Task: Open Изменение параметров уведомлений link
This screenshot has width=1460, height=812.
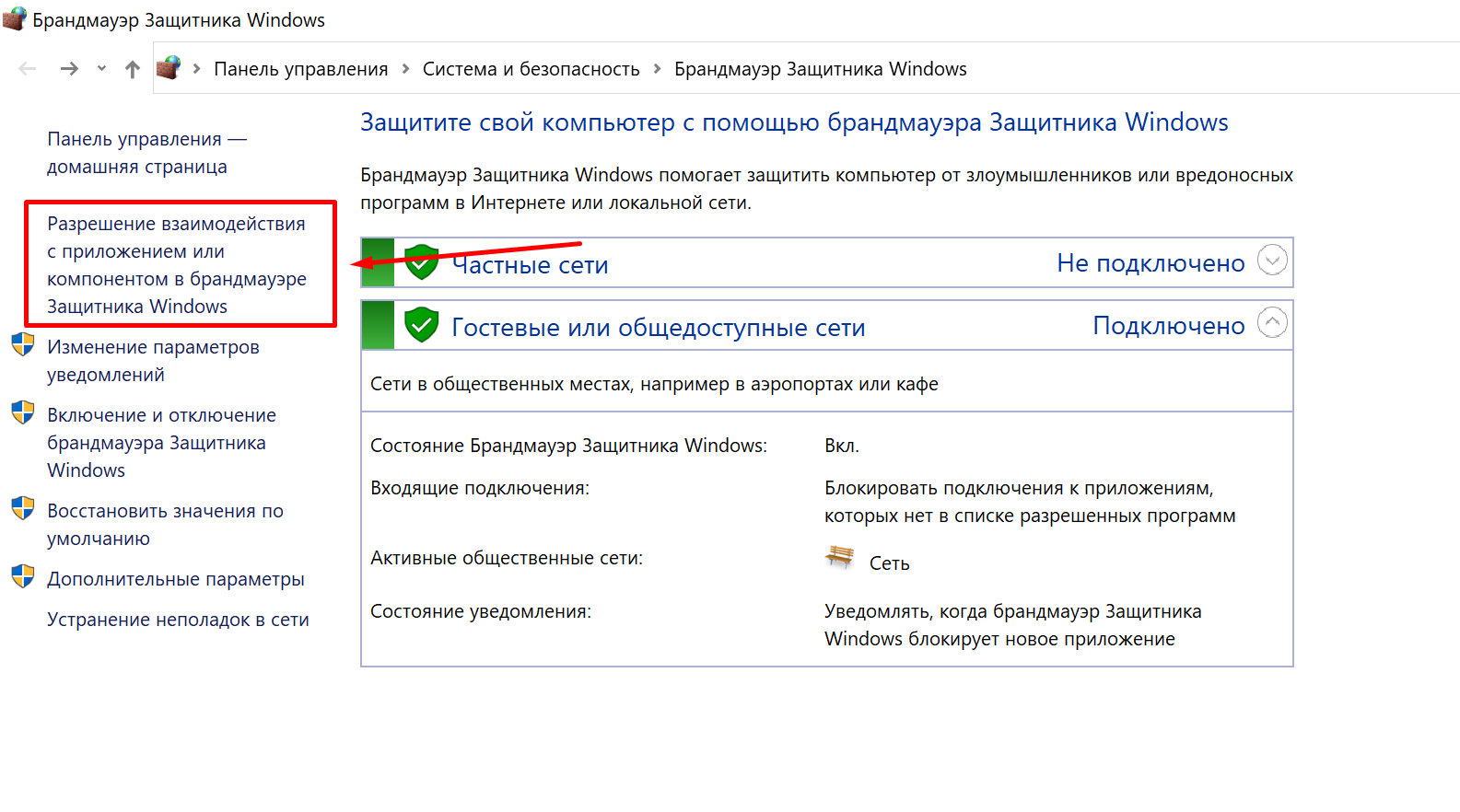Action: (x=153, y=361)
